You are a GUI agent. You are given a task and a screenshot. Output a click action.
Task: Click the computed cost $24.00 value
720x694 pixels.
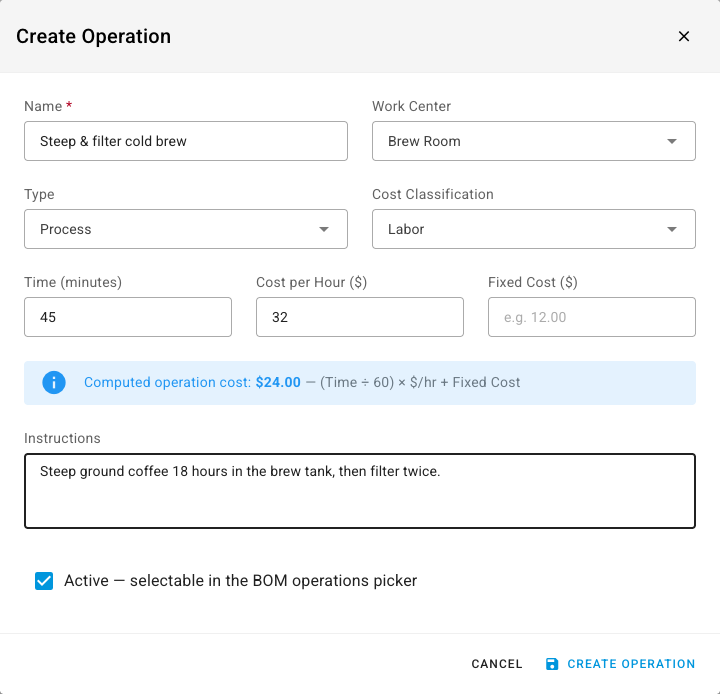tap(278, 382)
